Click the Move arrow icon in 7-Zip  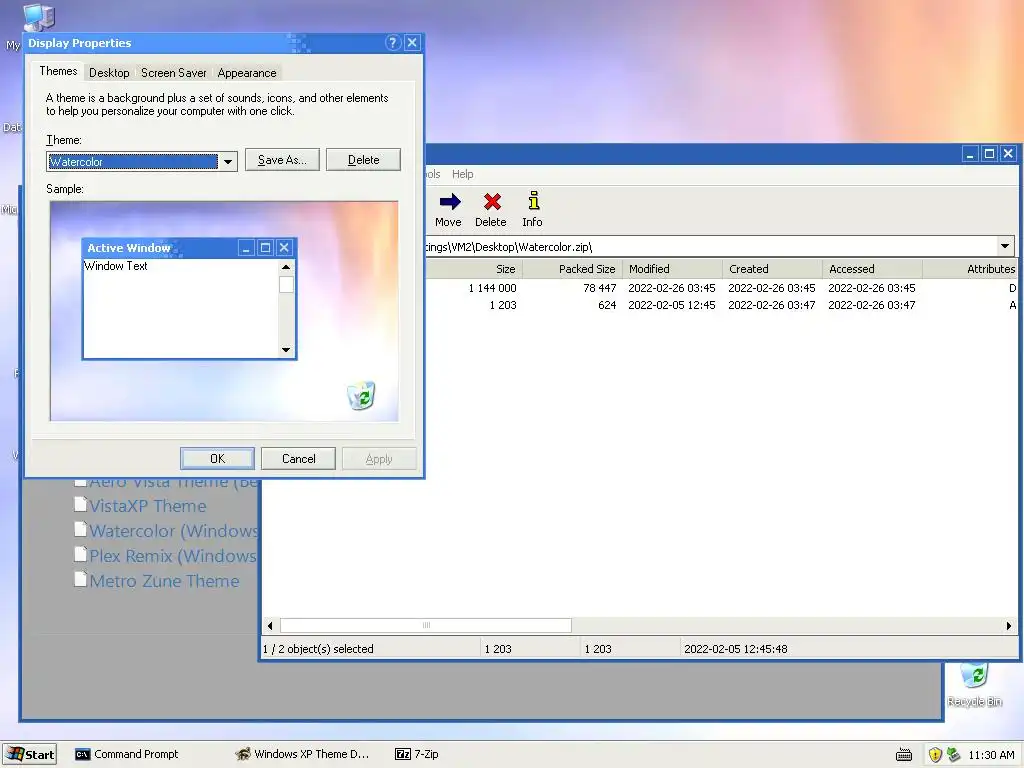coord(449,201)
